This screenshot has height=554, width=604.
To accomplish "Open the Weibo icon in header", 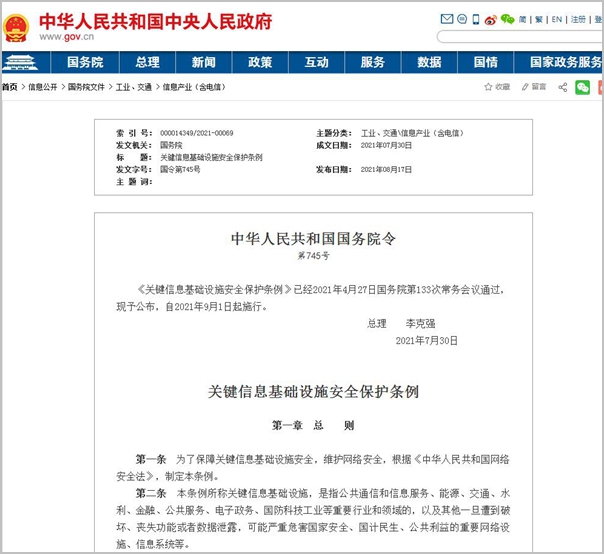I will pos(490,19).
